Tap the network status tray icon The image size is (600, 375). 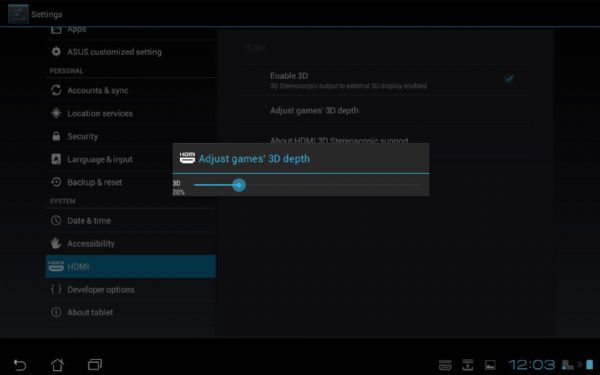[567, 365]
